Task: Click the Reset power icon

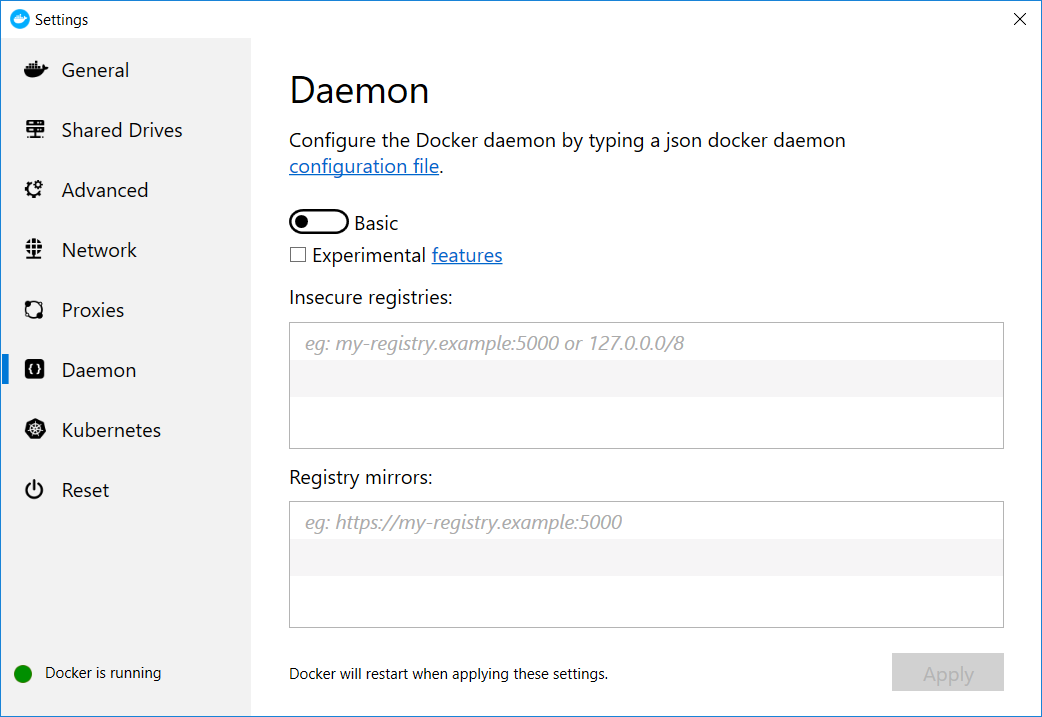Action: [x=34, y=489]
